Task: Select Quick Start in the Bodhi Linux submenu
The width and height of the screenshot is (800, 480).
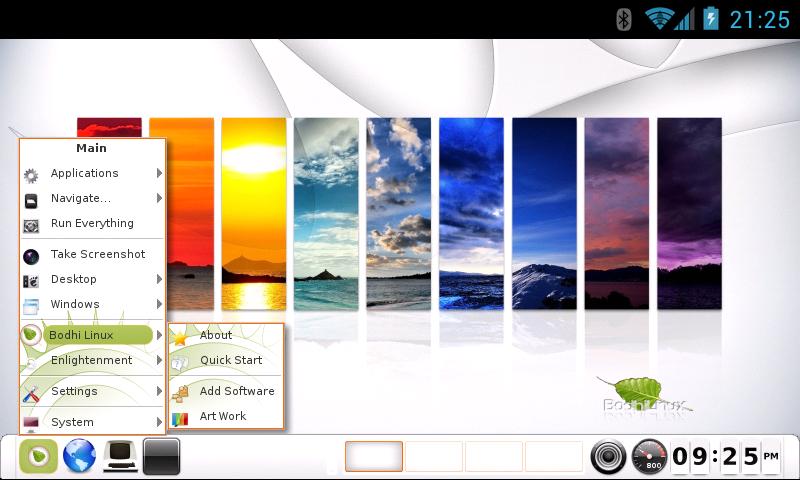Action: (230, 361)
